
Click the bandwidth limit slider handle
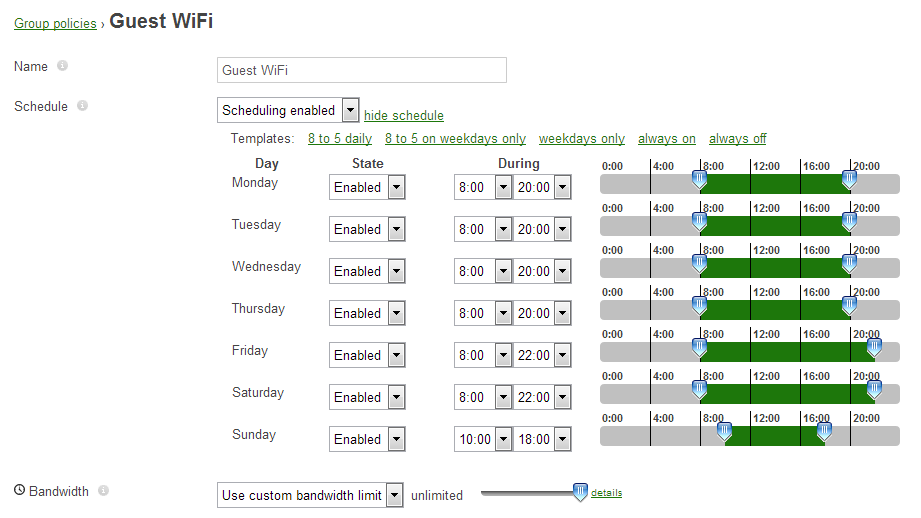tap(580, 492)
